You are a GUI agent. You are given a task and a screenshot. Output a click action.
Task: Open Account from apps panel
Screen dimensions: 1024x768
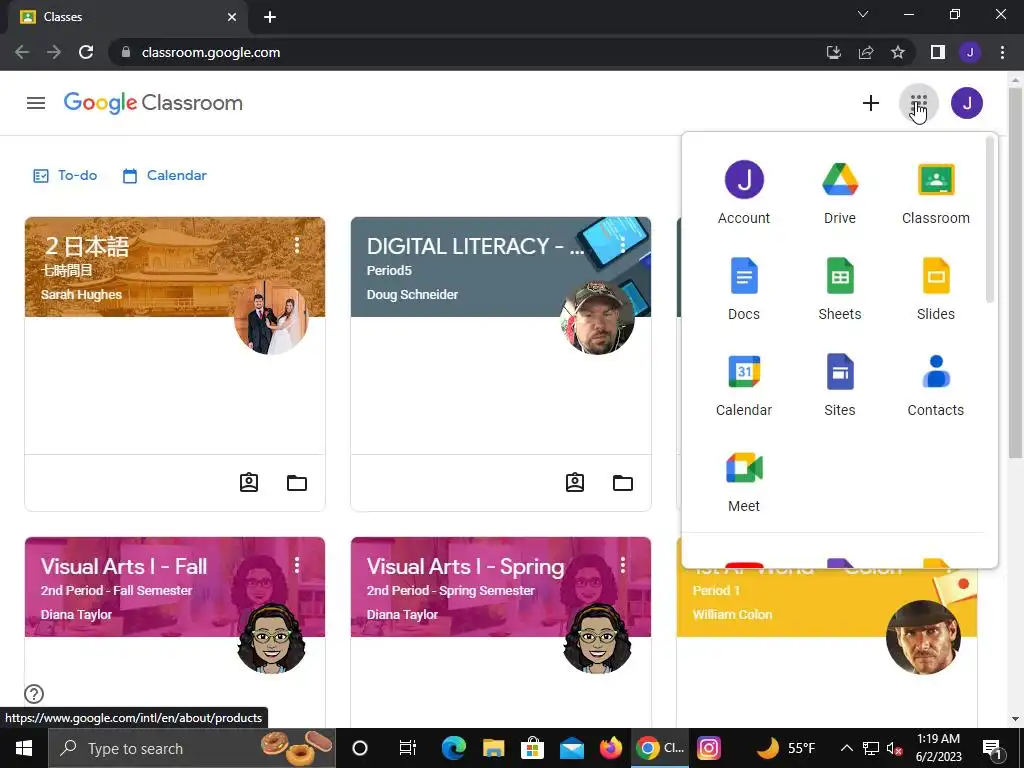[x=744, y=193]
